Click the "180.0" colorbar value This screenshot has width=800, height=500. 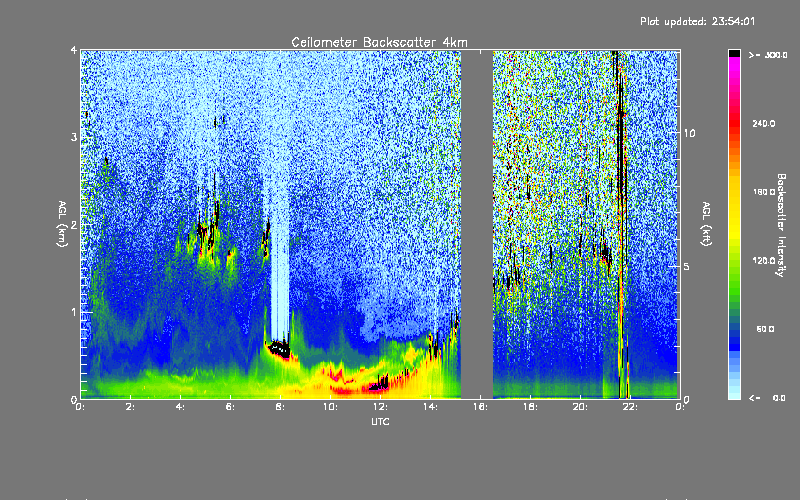(x=764, y=192)
